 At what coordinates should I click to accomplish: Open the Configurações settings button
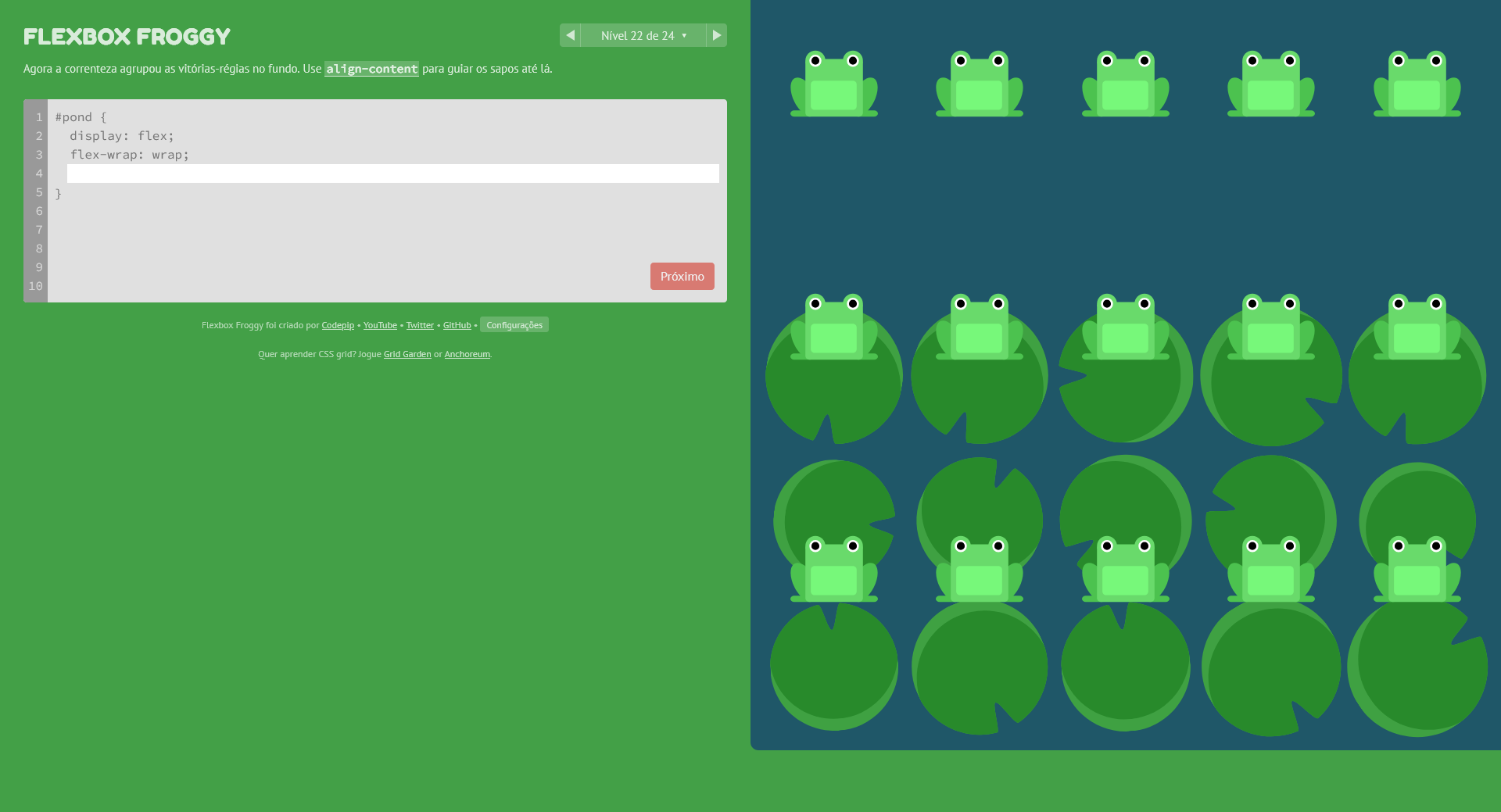pyautogui.click(x=514, y=324)
